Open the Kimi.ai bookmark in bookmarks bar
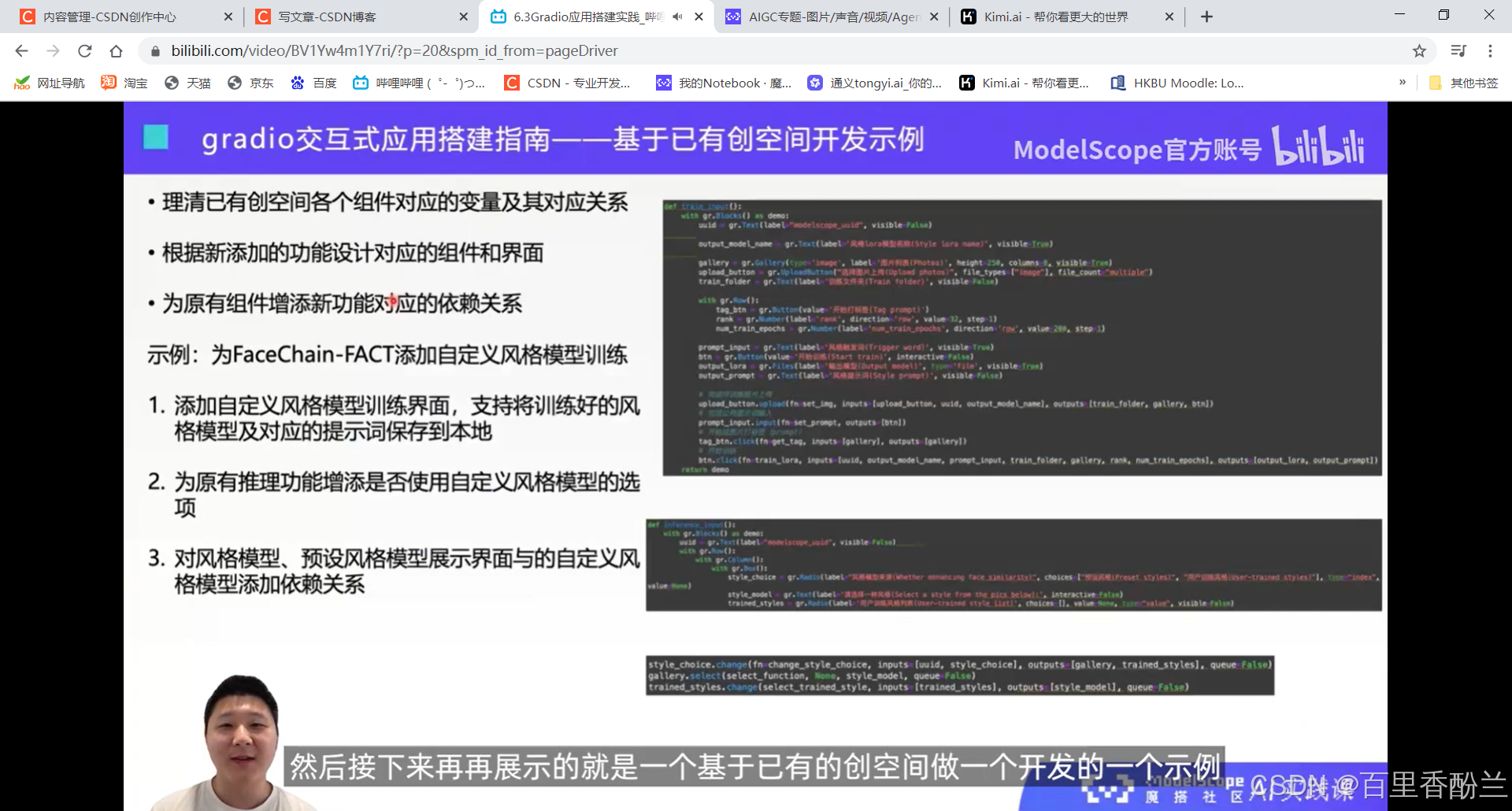 [1025, 83]
